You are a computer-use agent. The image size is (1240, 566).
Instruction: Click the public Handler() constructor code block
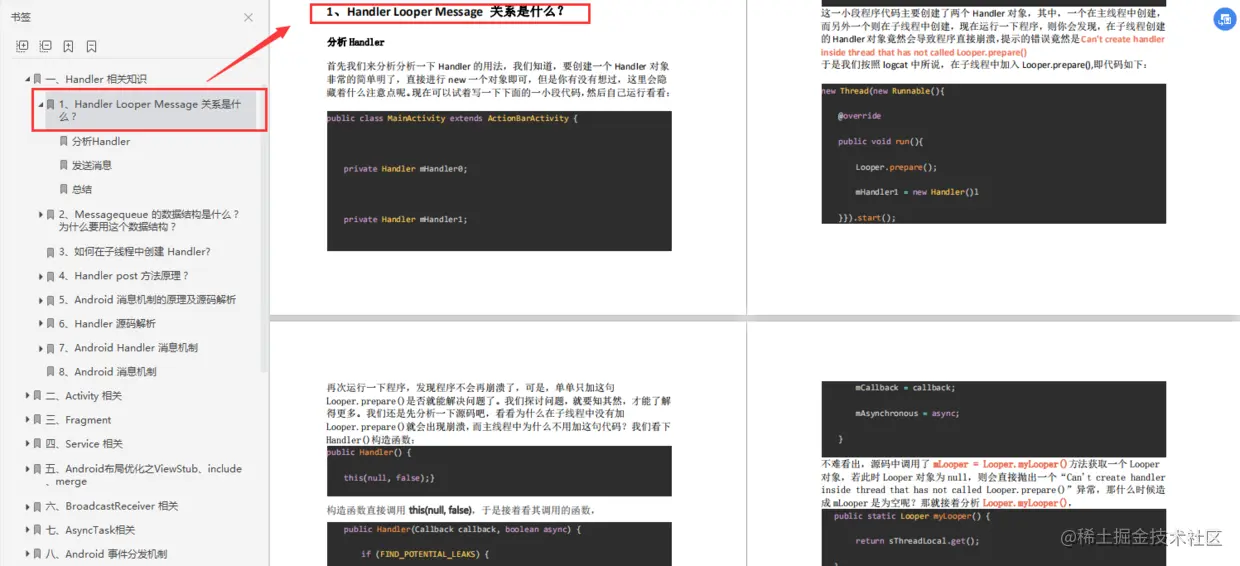tap(499, 471)
